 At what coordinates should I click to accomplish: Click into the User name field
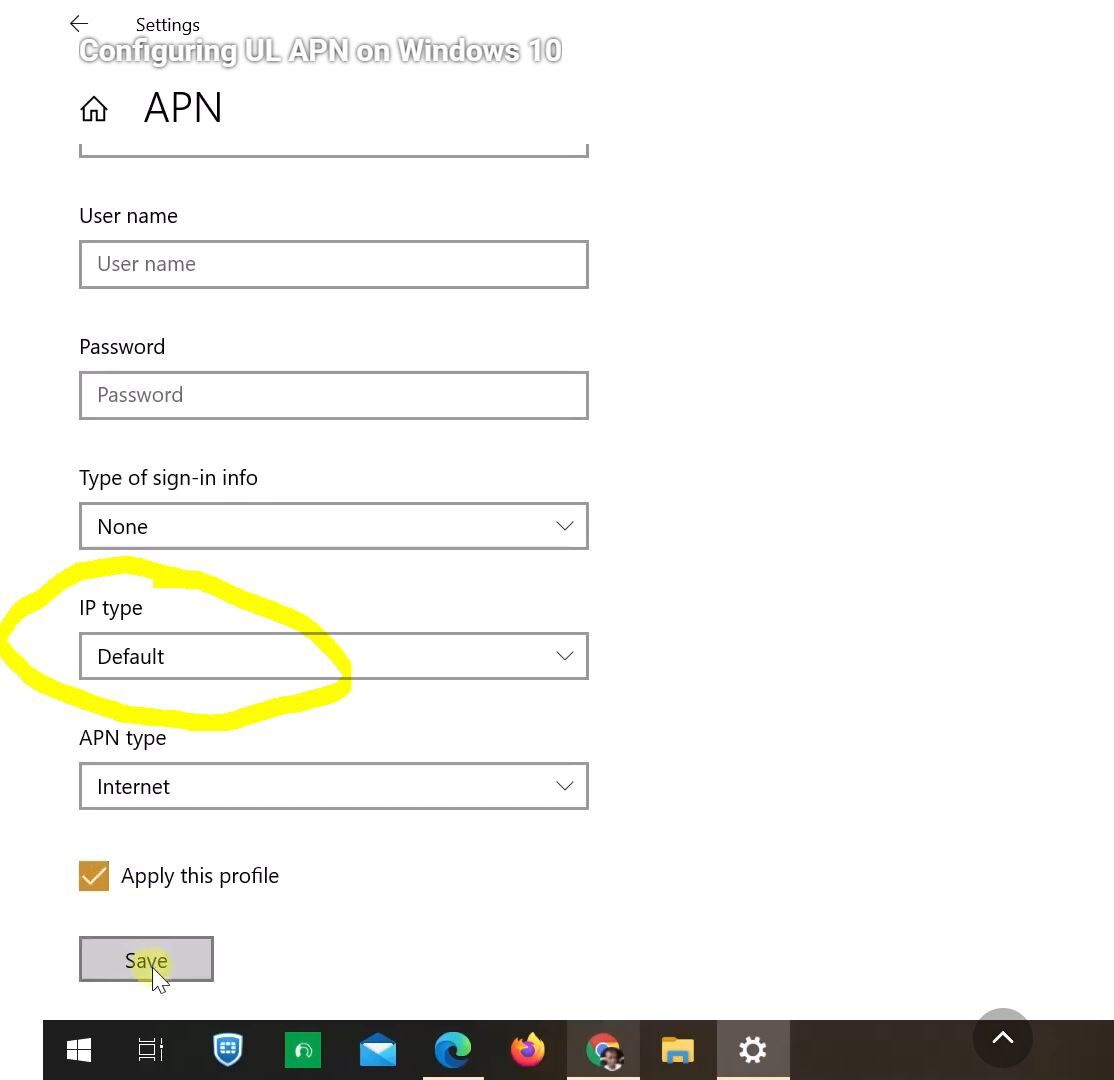(333, 264)
